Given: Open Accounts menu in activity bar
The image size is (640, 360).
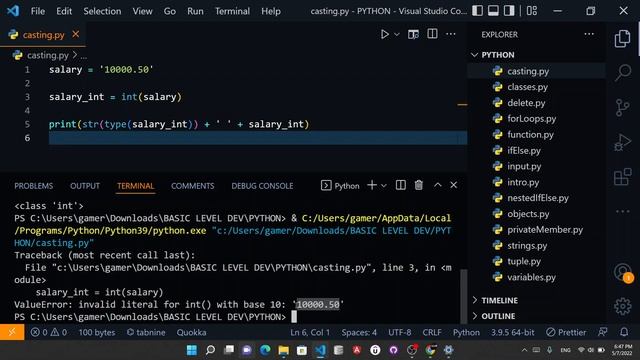Looking at the screenshot, I should (x=622, y=272).
